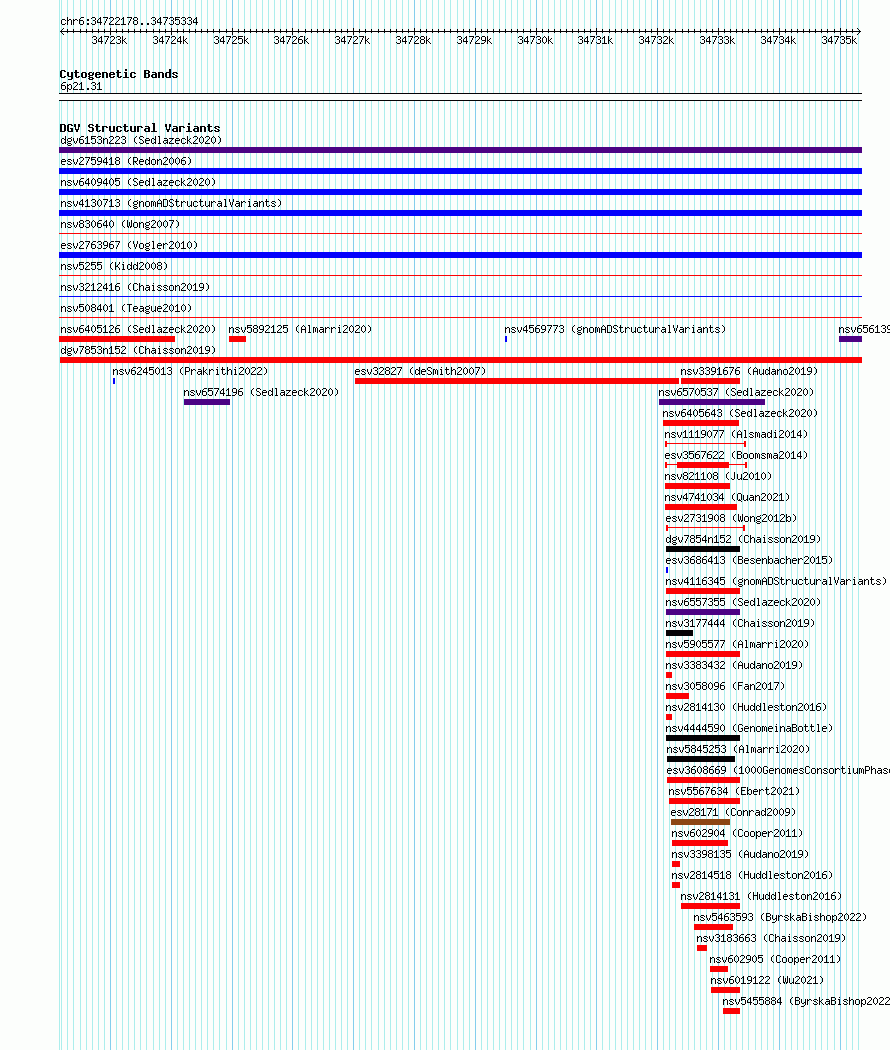
Task: Click nsv5463593 (ByrskaBishop2022) label
Action: click(780, 917)
